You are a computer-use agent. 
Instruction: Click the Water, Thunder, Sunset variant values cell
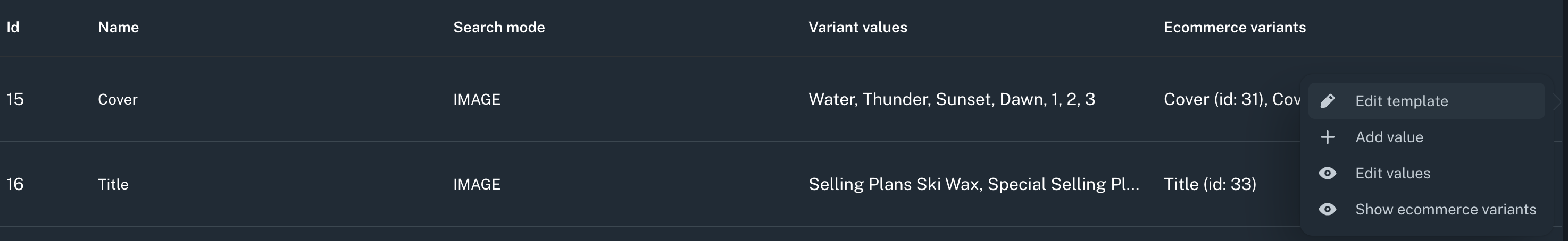click(x=952, y=100)
